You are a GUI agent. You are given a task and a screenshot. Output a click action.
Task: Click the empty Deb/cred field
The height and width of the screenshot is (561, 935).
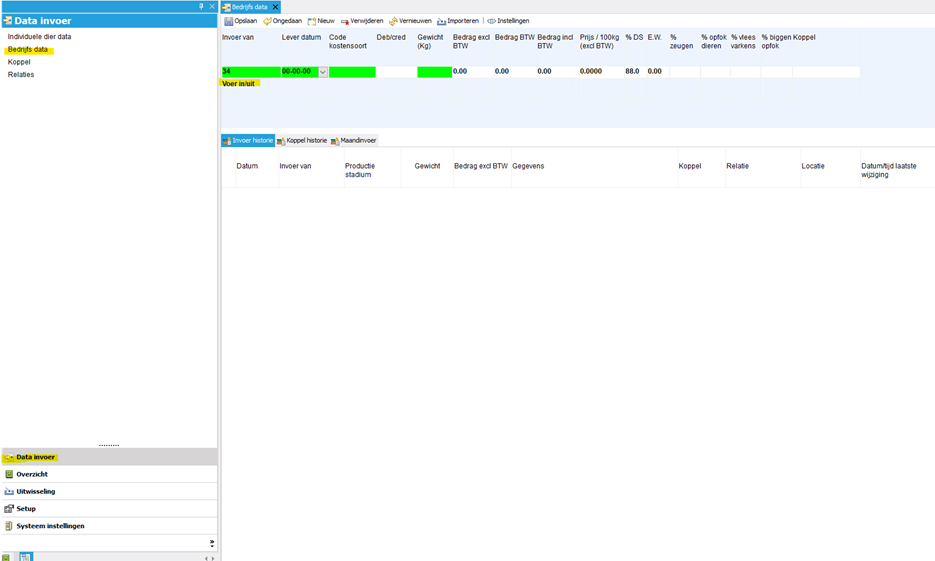397,72
